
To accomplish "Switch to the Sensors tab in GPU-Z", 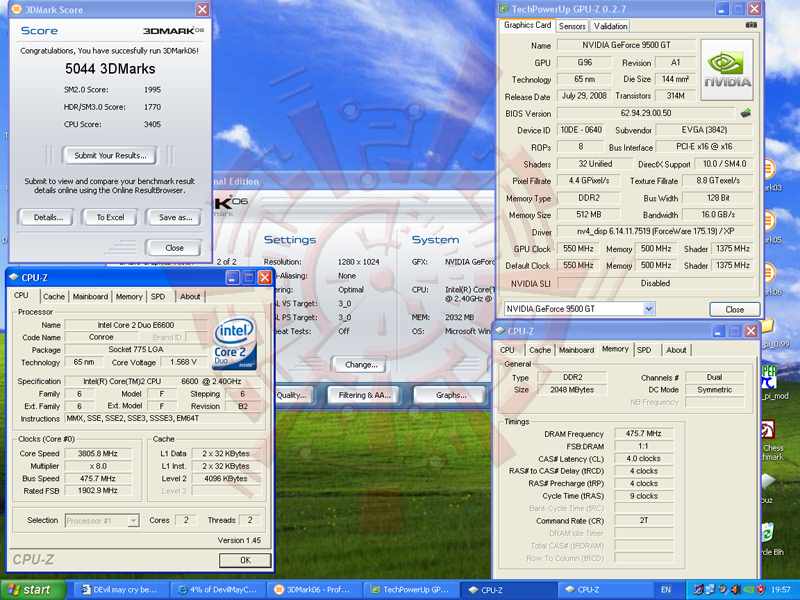I will [572, 26].
